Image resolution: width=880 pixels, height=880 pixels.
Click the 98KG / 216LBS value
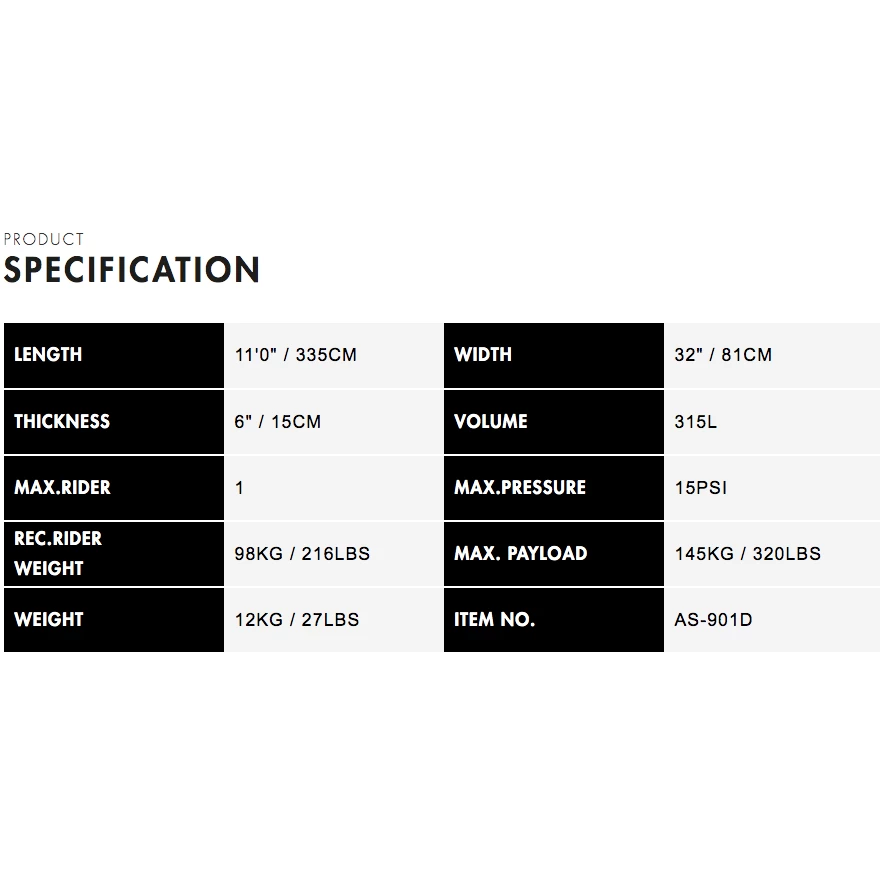[302, 553]
